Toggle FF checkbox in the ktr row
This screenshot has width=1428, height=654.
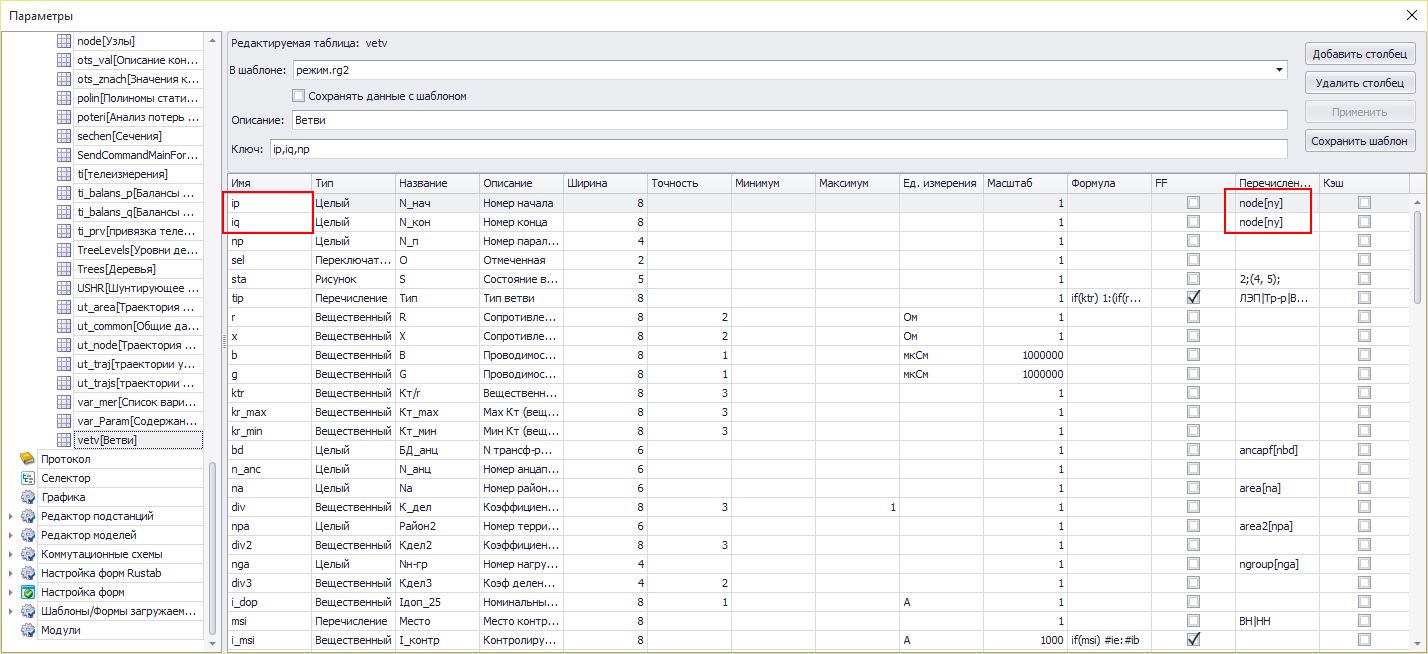tap(1193, 393)
